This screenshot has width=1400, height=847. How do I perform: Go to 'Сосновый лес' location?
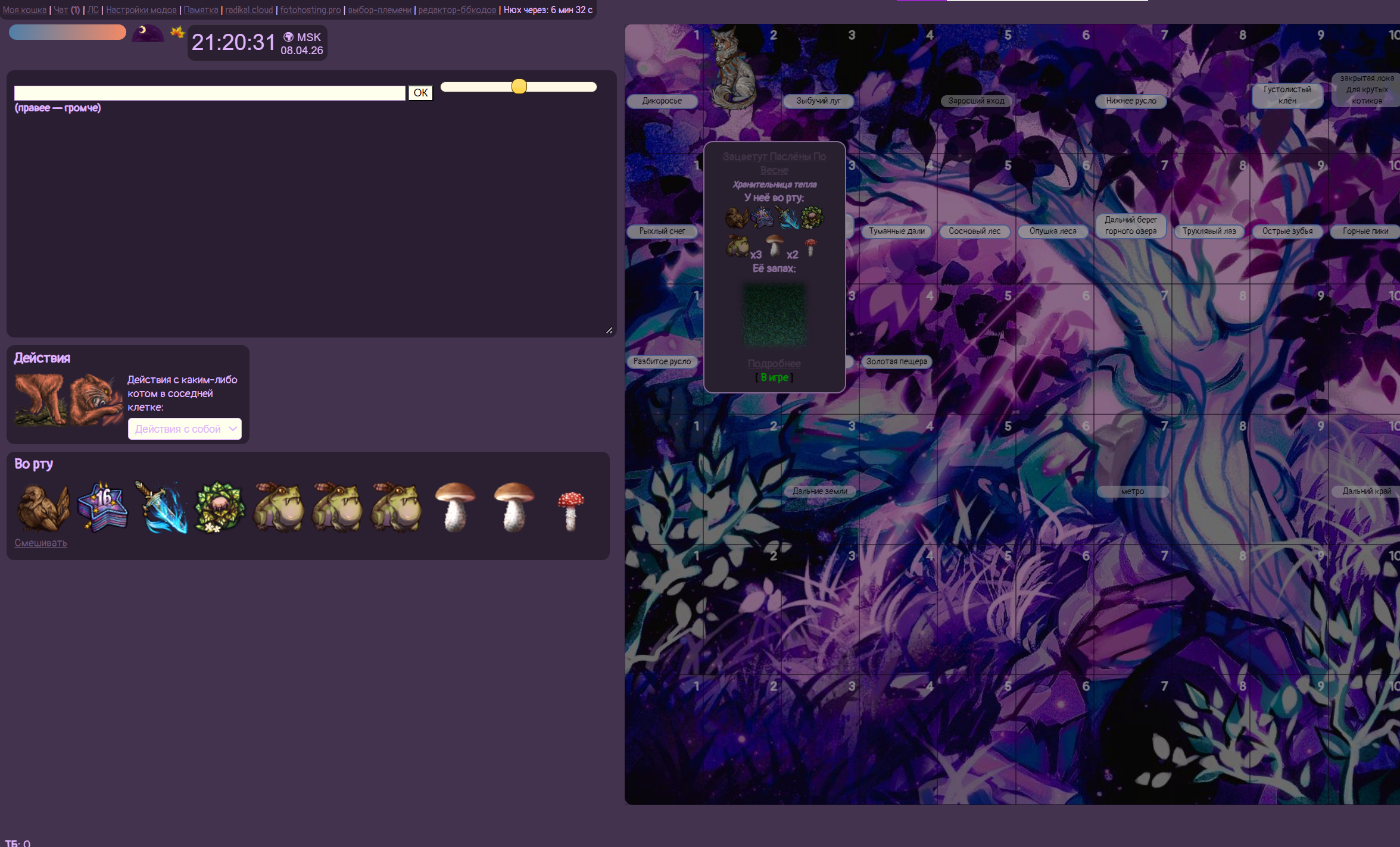974,231
